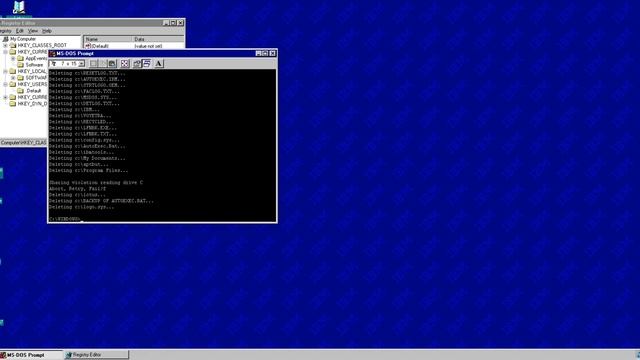Minimize the MS-DOS Prompt window
This screenshot has height=360, width=640.
coord(258,53)
